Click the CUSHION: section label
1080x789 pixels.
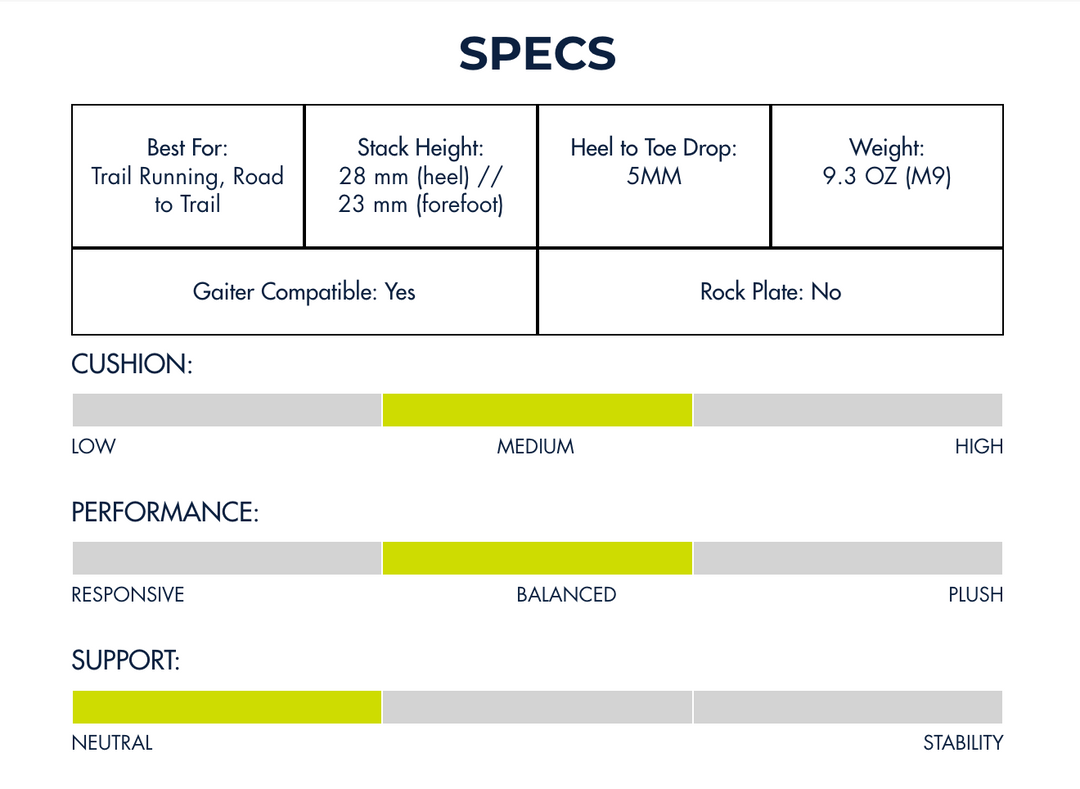132,364
